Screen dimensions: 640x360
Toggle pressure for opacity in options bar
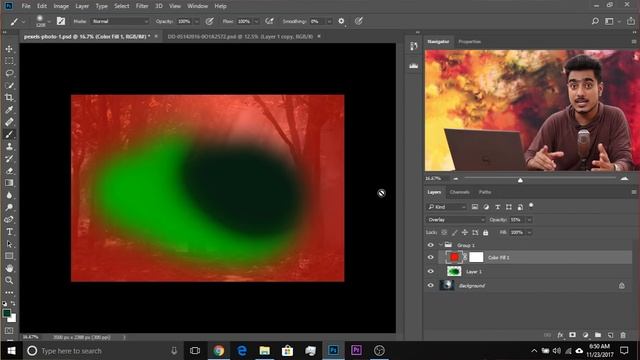(209, 21)
